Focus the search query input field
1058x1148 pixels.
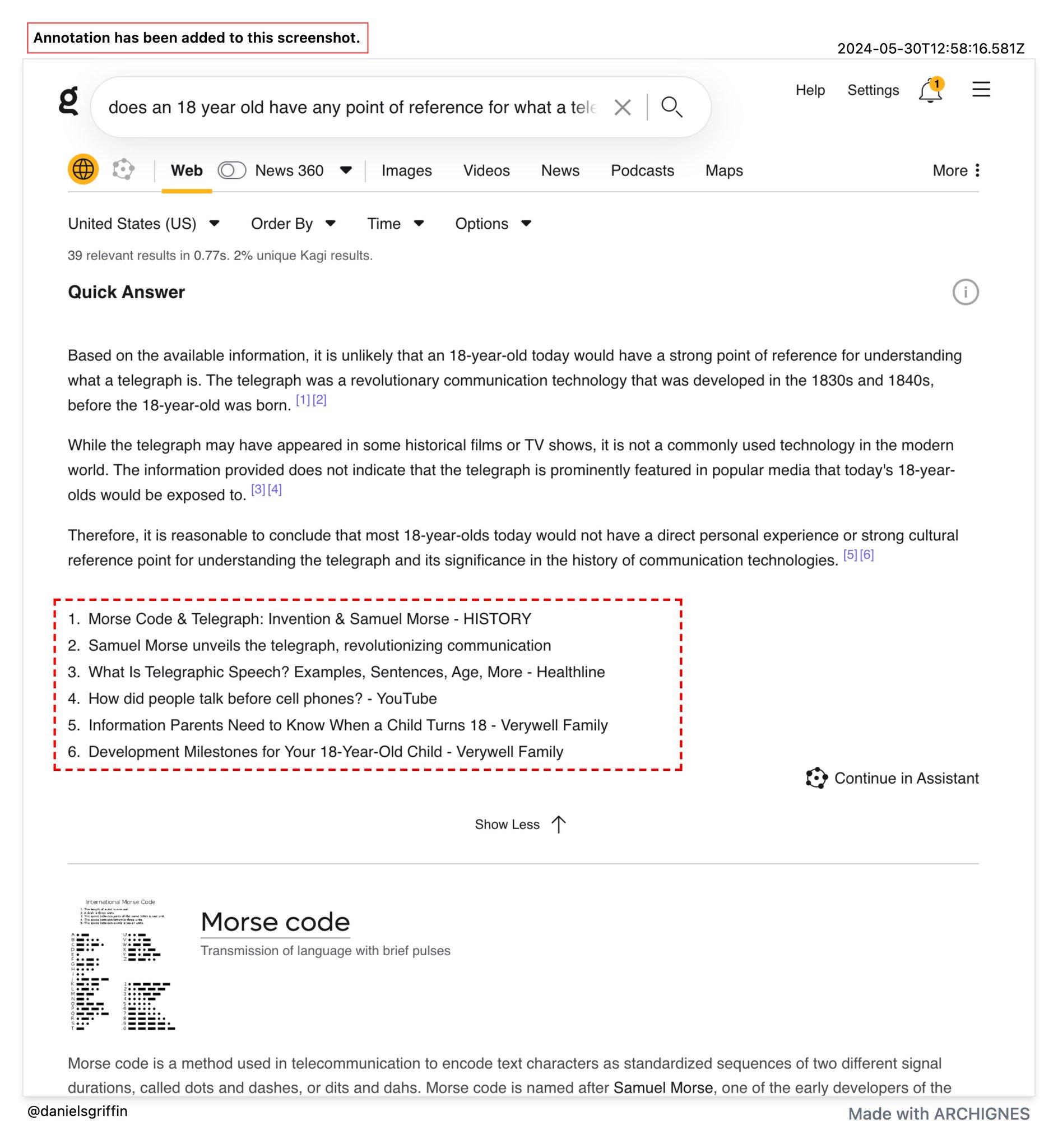(x=352, y=107)
